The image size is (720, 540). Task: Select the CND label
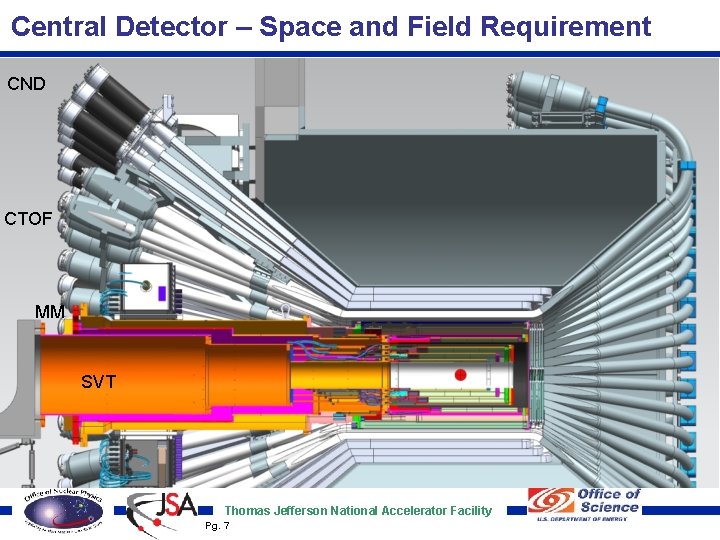tap(27, 84)
